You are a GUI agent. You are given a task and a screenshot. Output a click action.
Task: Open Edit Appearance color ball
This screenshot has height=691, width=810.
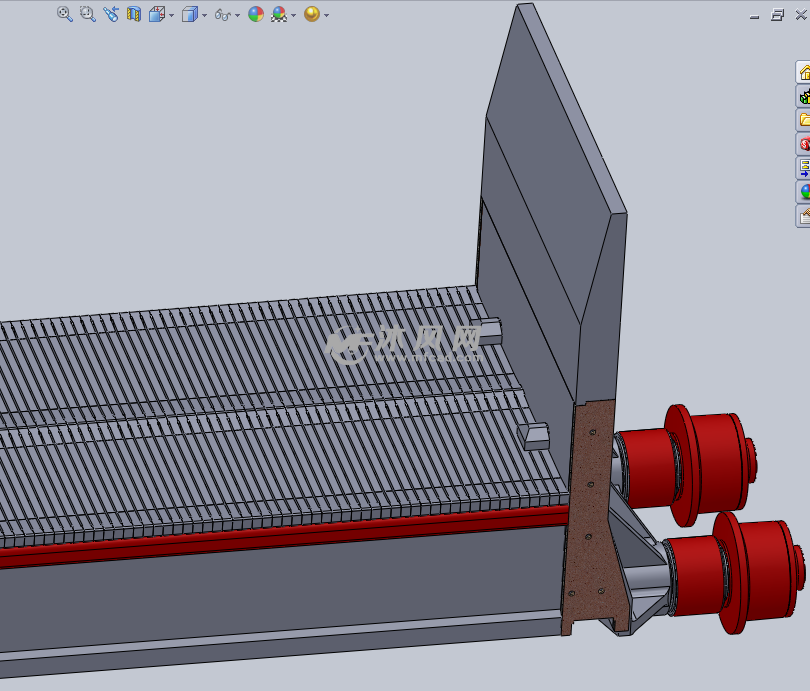click(x=256, y=14)
